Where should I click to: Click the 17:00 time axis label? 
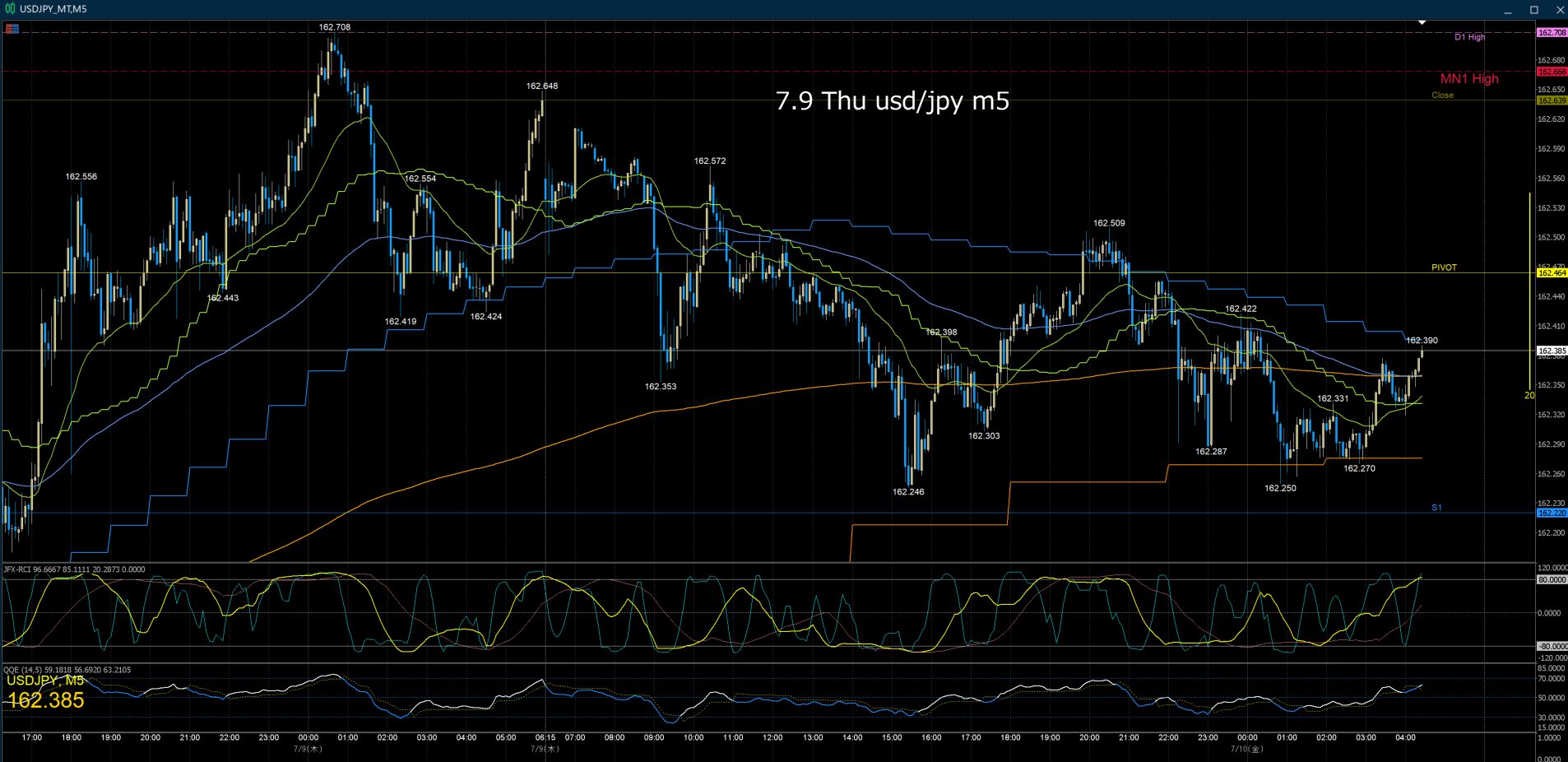point(32,737)
